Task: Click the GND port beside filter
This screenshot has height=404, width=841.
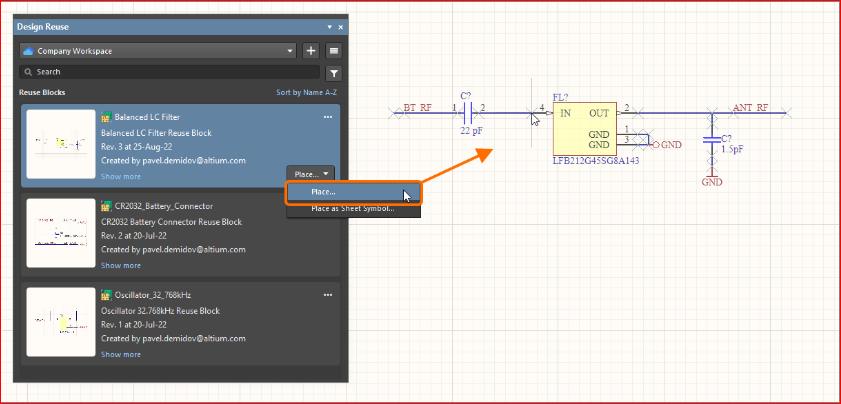Action: click(667, 144)
